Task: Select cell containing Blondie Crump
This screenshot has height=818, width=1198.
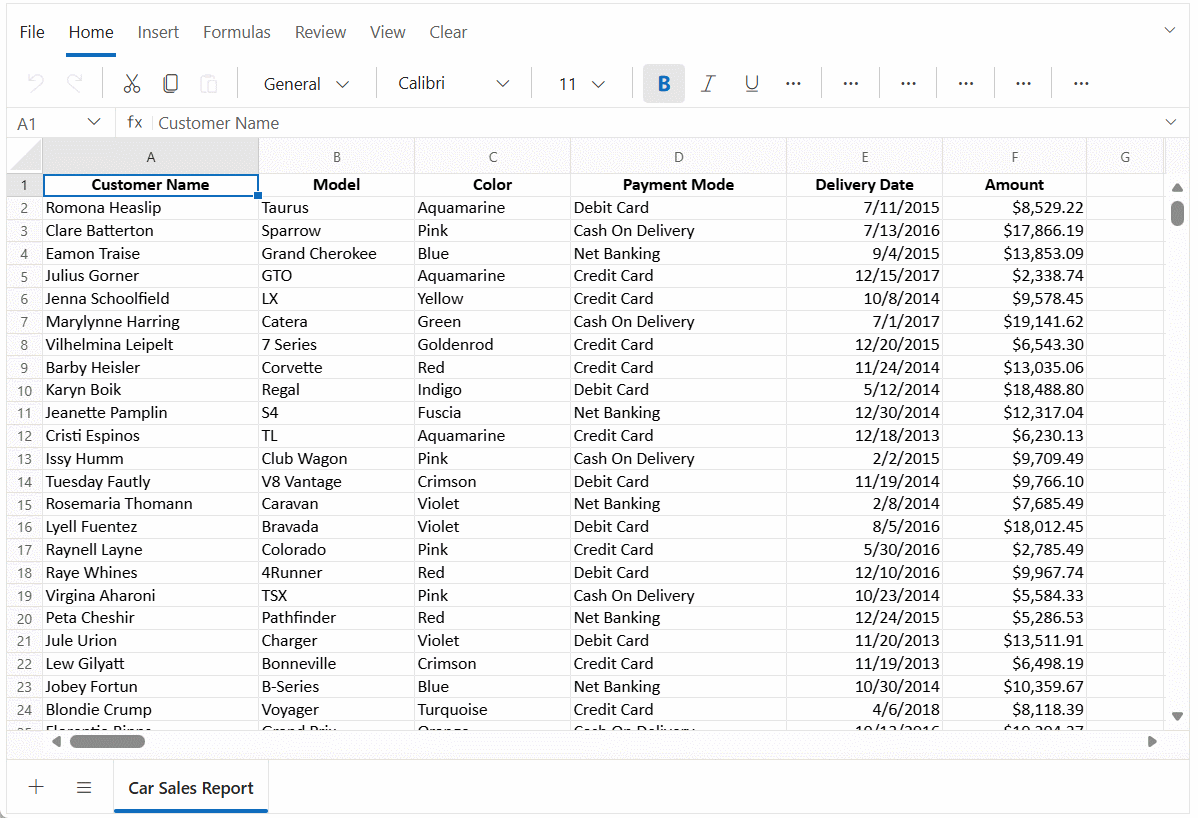Action: [151, 710]
